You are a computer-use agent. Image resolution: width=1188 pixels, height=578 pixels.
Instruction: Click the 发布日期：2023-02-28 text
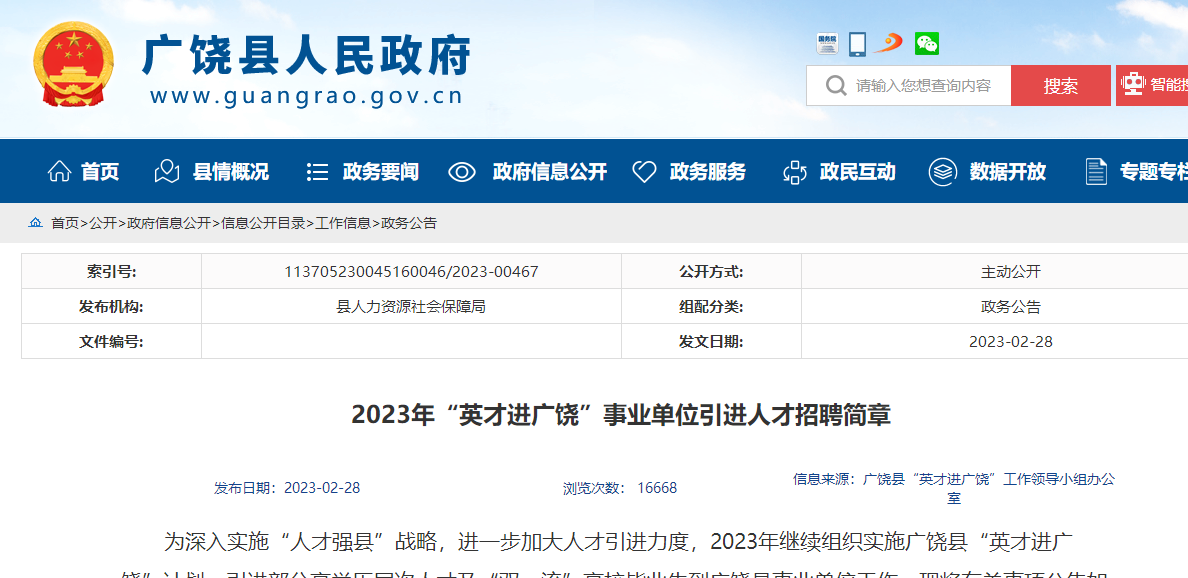tap(287, 488)
